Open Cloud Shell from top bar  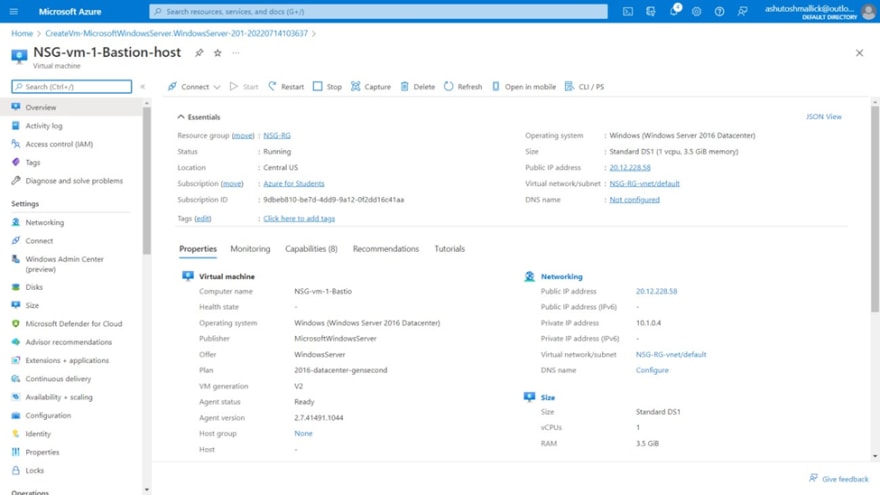point(628,11)
